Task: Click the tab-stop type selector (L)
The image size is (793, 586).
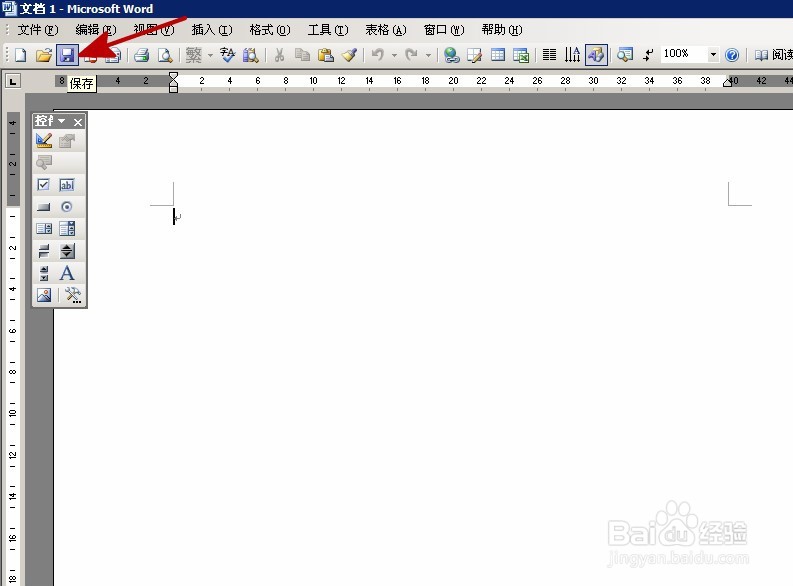Action: click(x=13, y=81)
